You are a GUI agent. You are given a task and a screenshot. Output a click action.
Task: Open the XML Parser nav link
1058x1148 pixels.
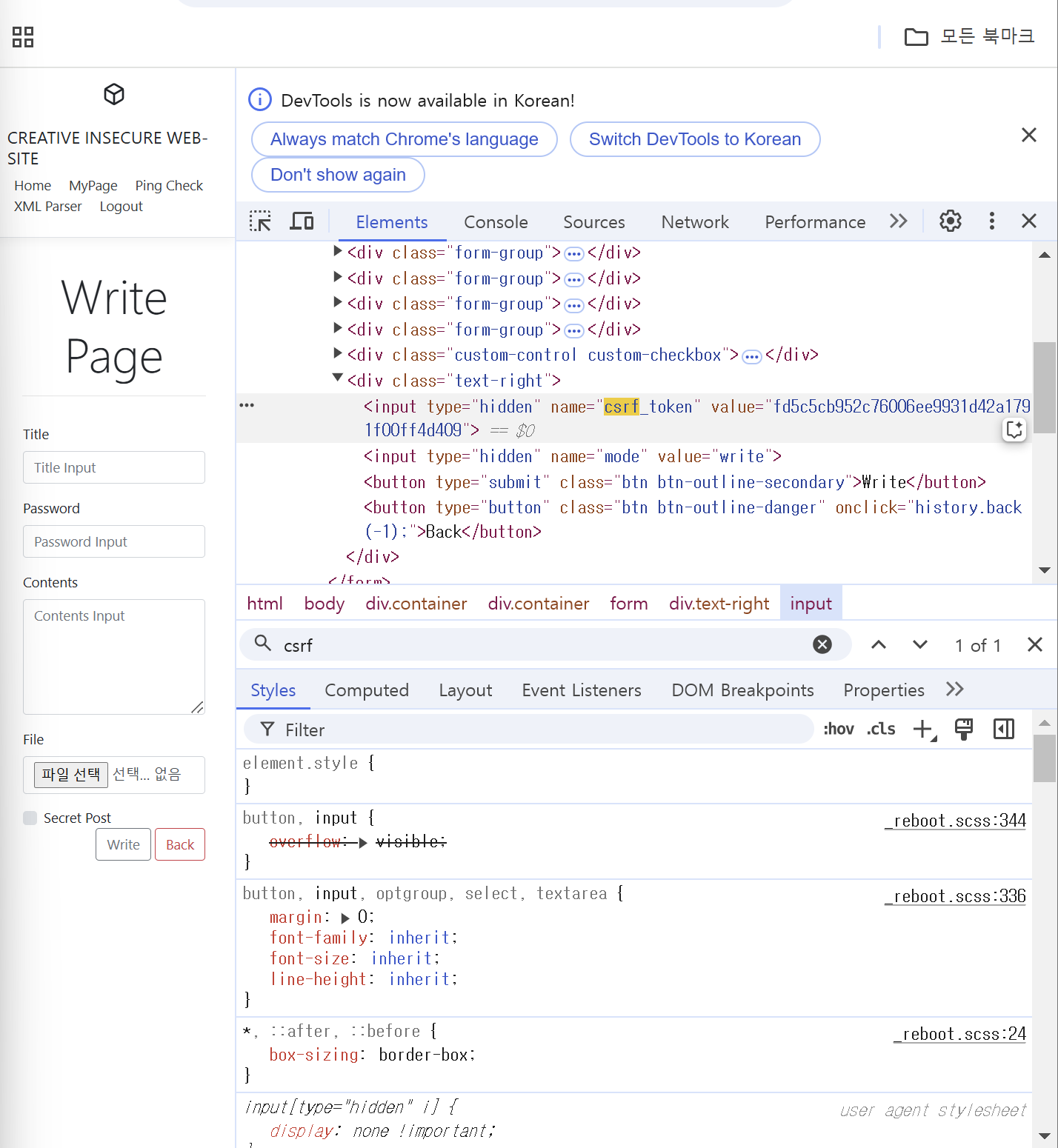click(x=48, y=206)
